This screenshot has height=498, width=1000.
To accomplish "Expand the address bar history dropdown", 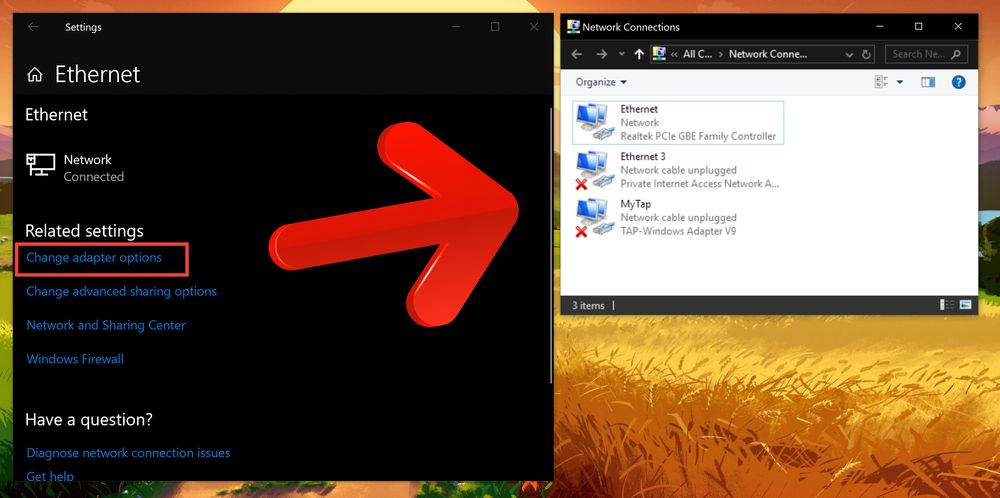I will point(849,55).
